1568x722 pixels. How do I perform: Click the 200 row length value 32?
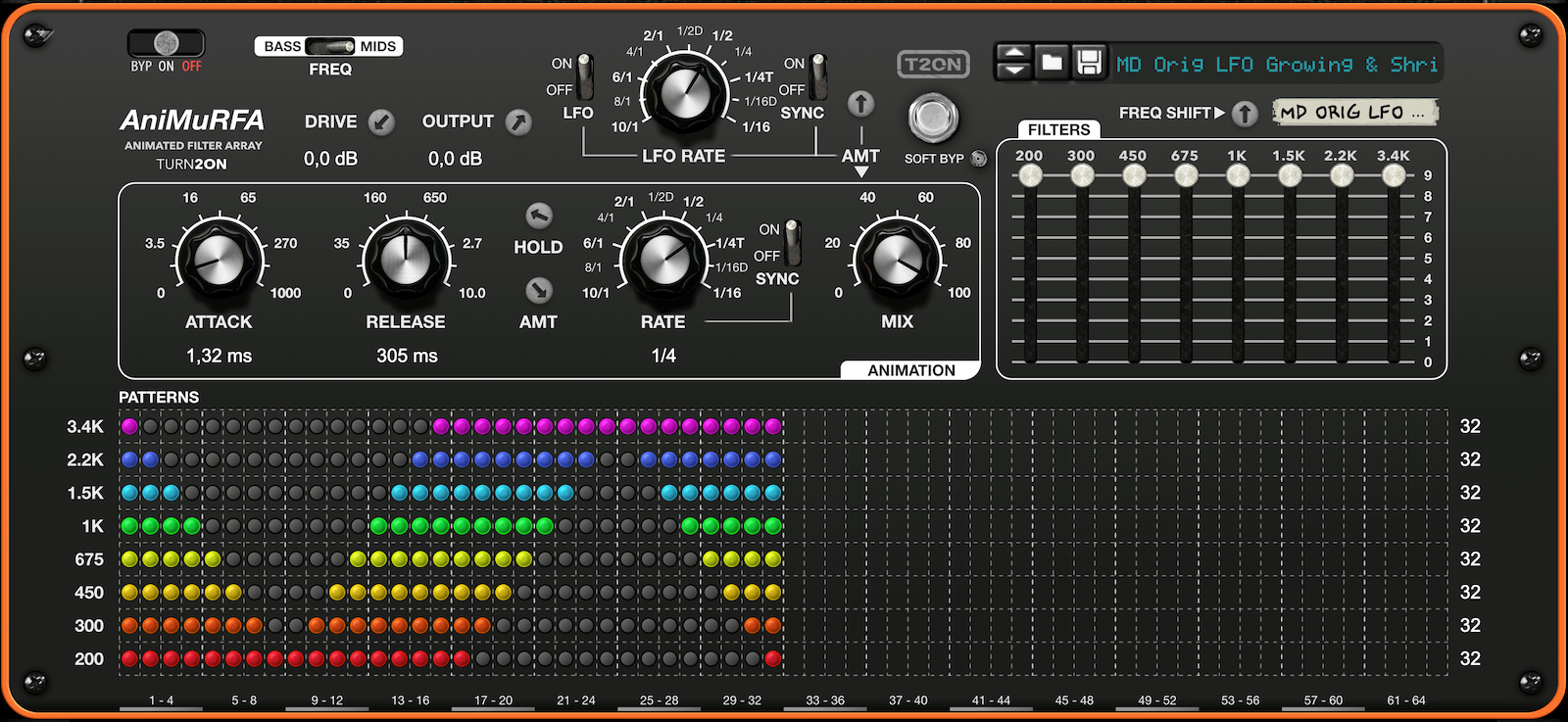[1470, 658]
